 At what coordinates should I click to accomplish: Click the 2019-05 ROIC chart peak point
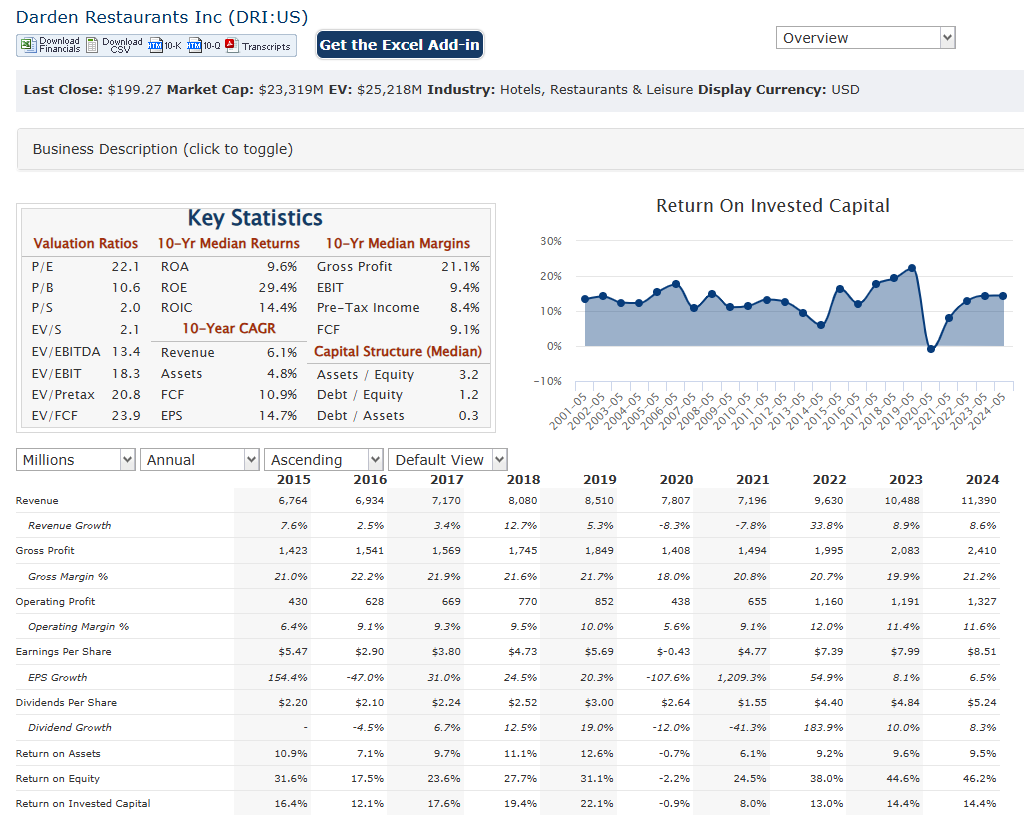(912, 268)
